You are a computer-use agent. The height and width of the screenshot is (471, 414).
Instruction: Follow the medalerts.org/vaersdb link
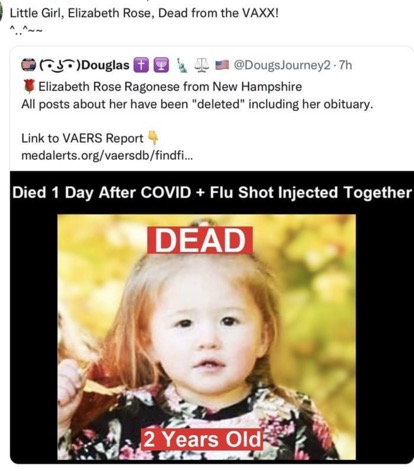click(x=107, y=155)
